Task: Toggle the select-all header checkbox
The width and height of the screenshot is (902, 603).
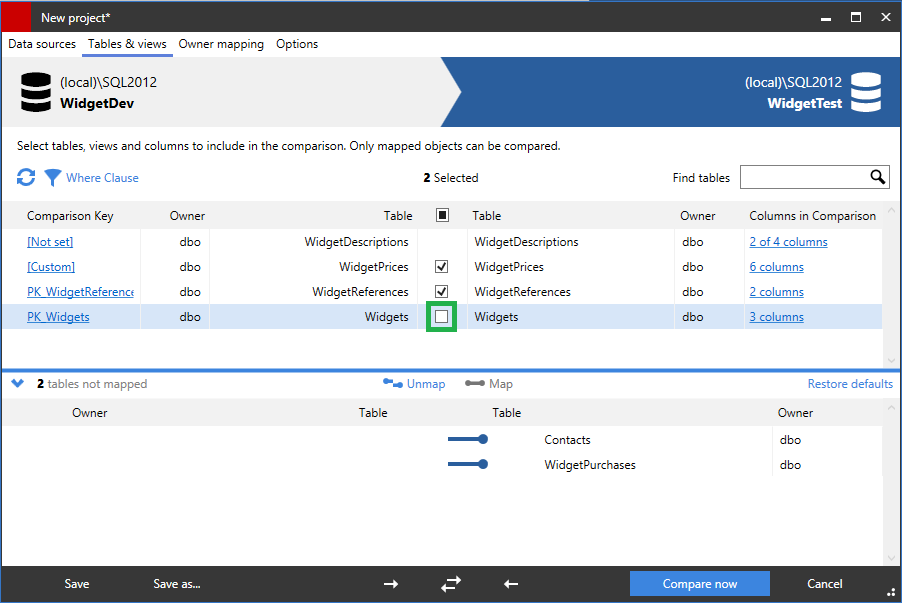Action: click(x=441, y=215)
